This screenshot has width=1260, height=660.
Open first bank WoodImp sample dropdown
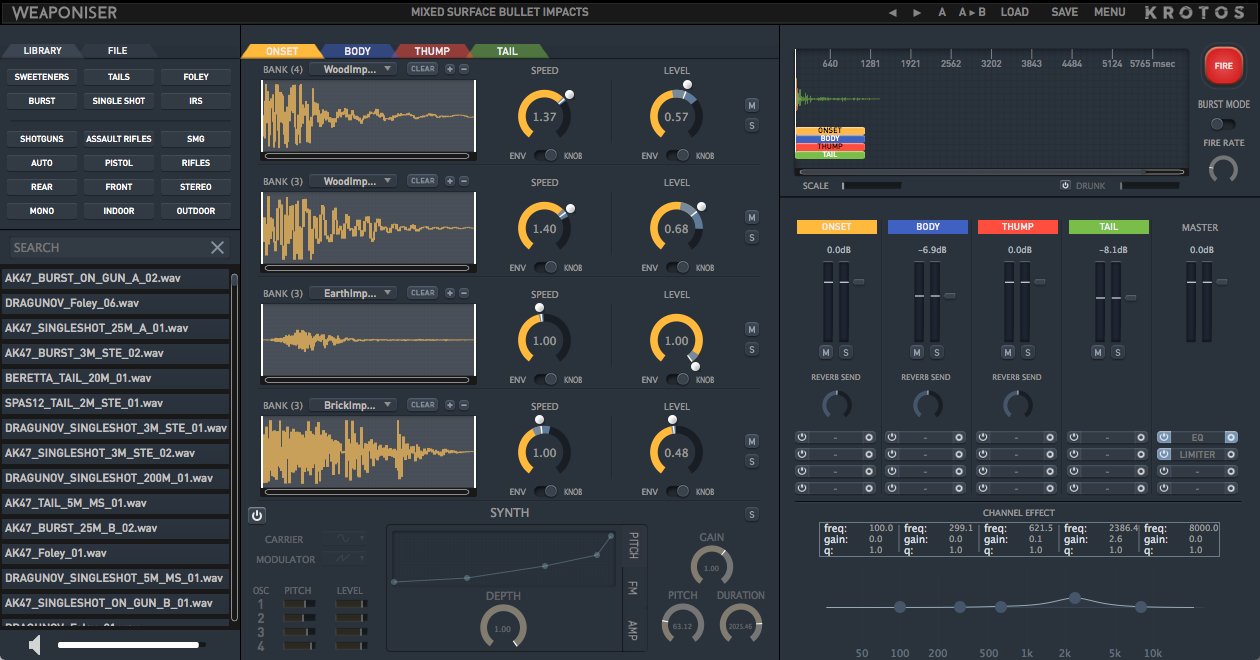(353, 69)
